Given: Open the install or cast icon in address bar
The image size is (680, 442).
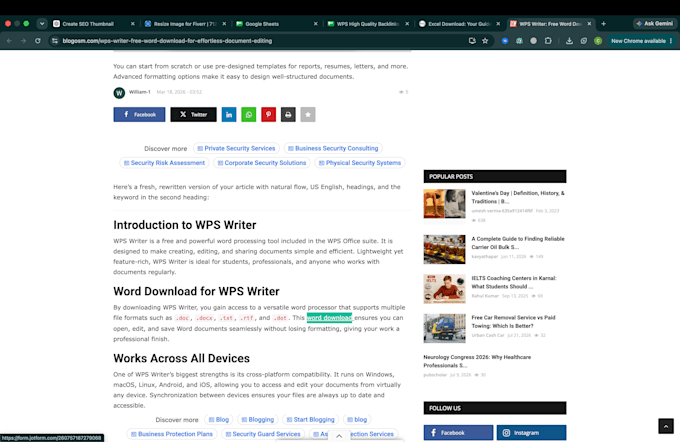Looking at the screenshot, I should [472, 41].
